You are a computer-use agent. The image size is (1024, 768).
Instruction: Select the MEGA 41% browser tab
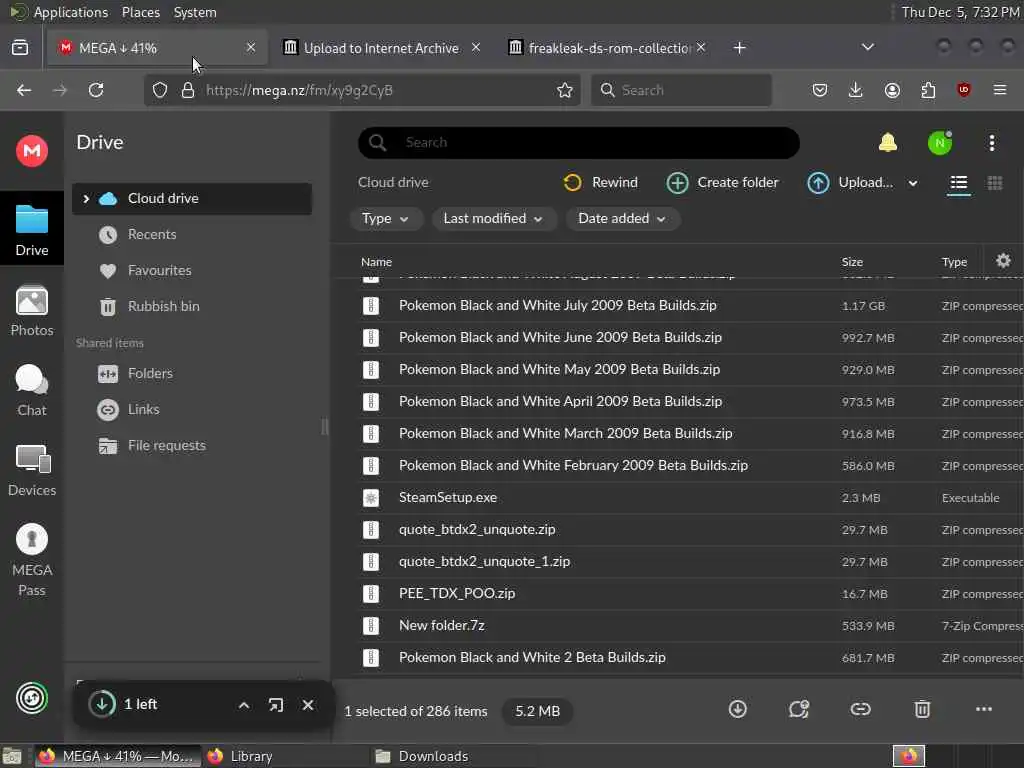pos(157,48)
